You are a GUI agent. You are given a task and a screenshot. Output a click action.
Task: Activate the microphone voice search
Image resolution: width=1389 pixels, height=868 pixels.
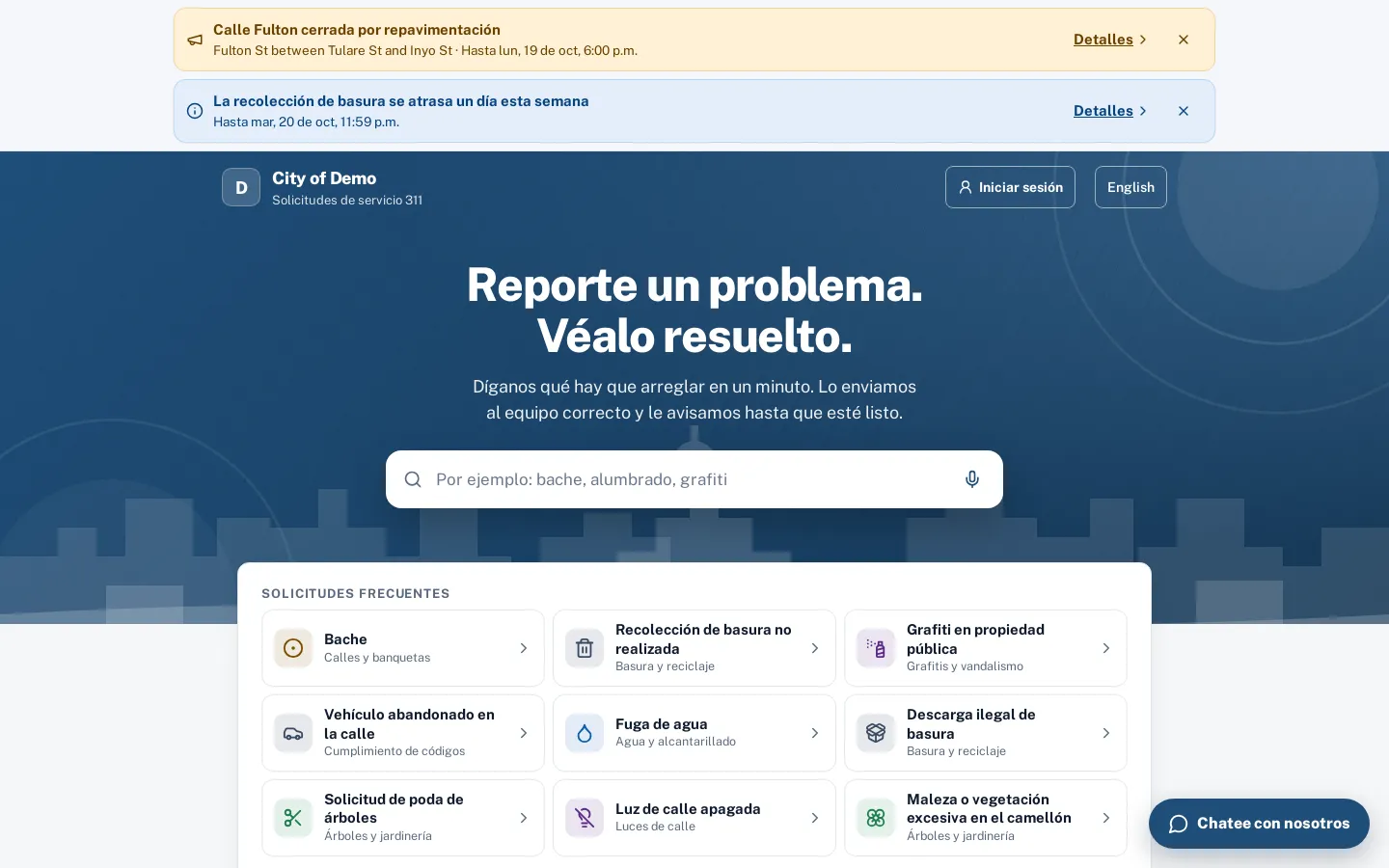click(972, 479)
